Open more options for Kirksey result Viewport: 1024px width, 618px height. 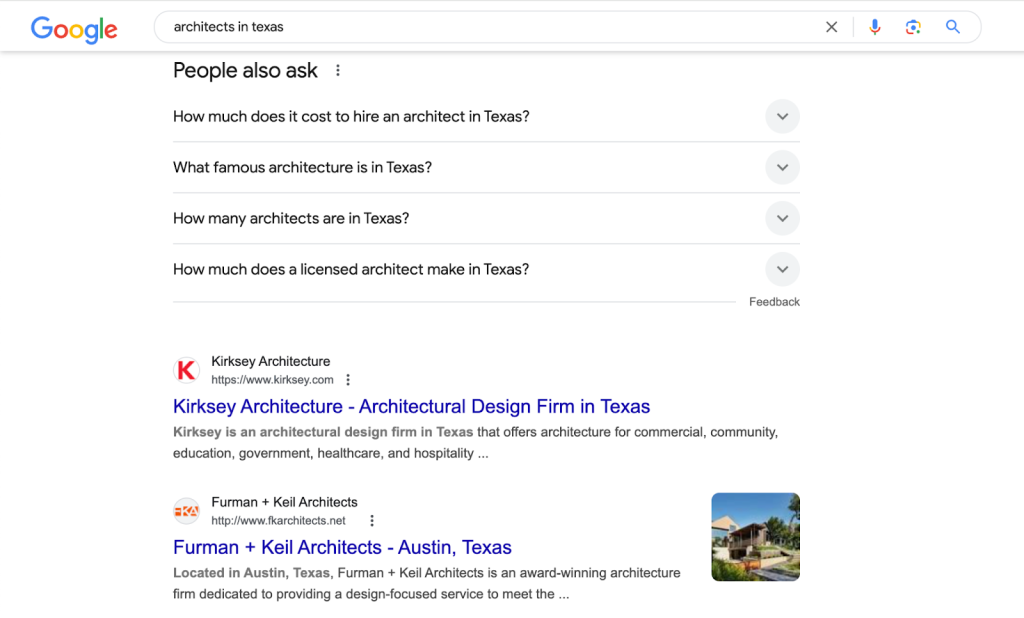pyautogui.click(x=348, y=380)
